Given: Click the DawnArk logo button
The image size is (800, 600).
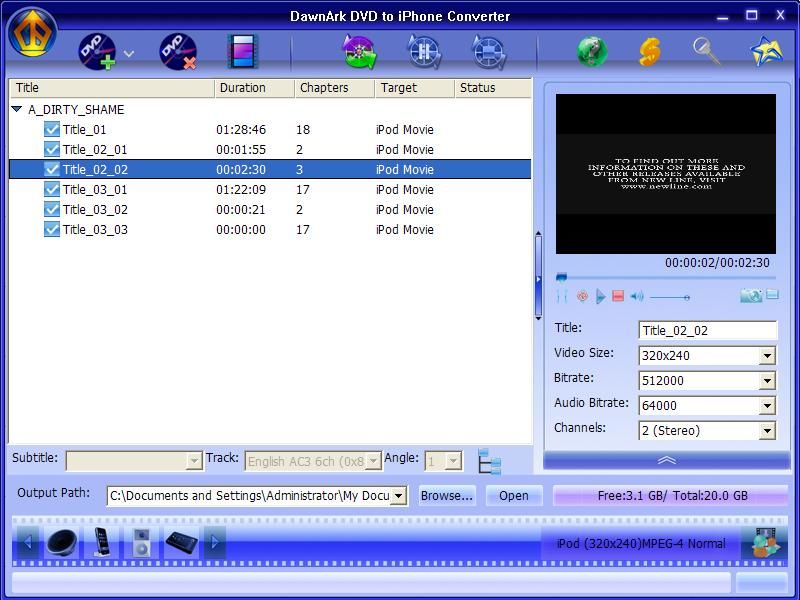Looking at the screenshot, I should click(x=32, y=32).
